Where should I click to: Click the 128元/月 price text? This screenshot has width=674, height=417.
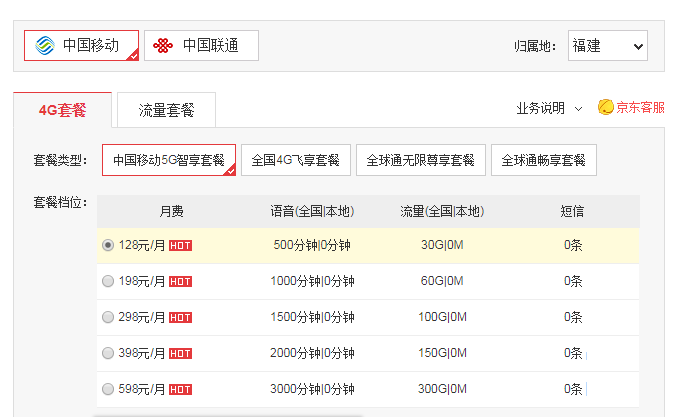tap(142, 245)
